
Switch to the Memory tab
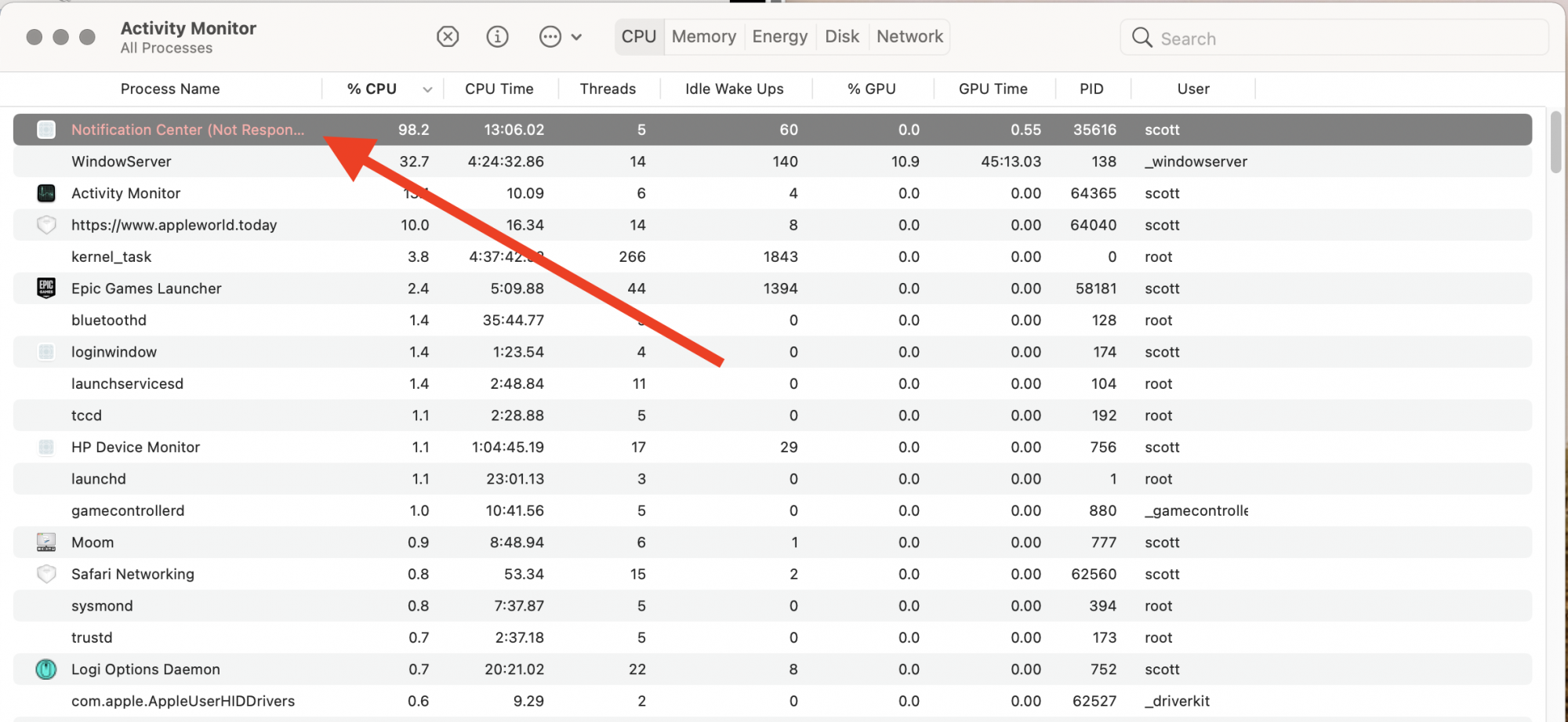point(702,36)
